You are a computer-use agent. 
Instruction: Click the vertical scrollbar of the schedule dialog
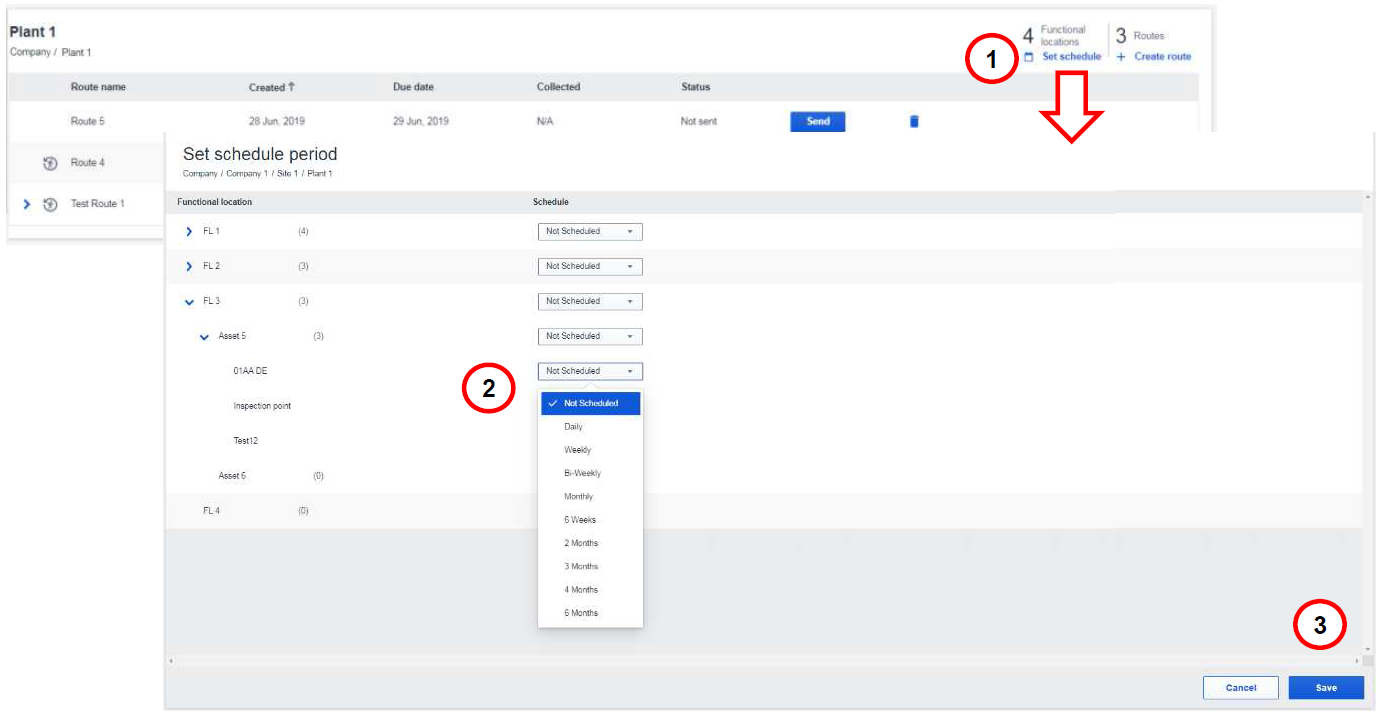[1368, 424]
